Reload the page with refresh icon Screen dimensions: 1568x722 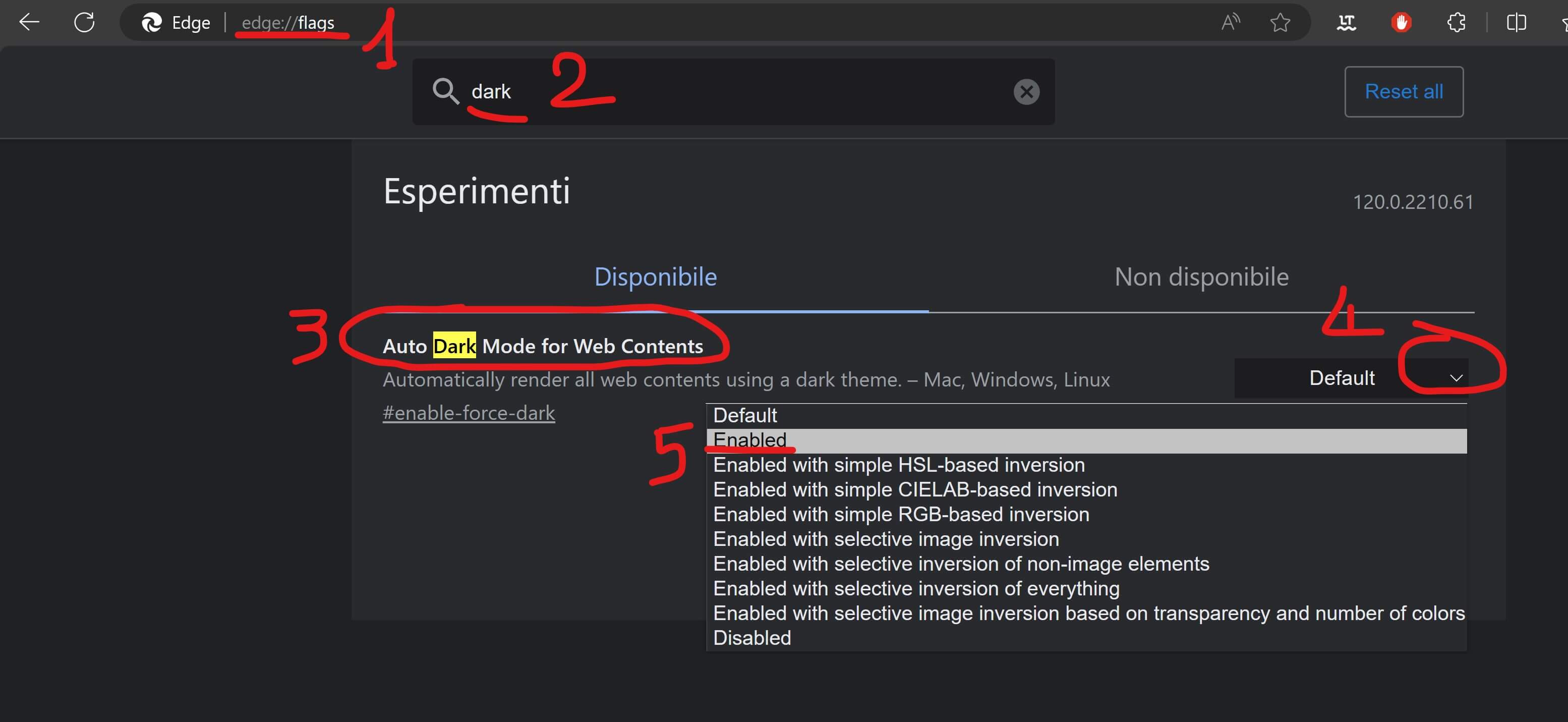click(84, 23)
